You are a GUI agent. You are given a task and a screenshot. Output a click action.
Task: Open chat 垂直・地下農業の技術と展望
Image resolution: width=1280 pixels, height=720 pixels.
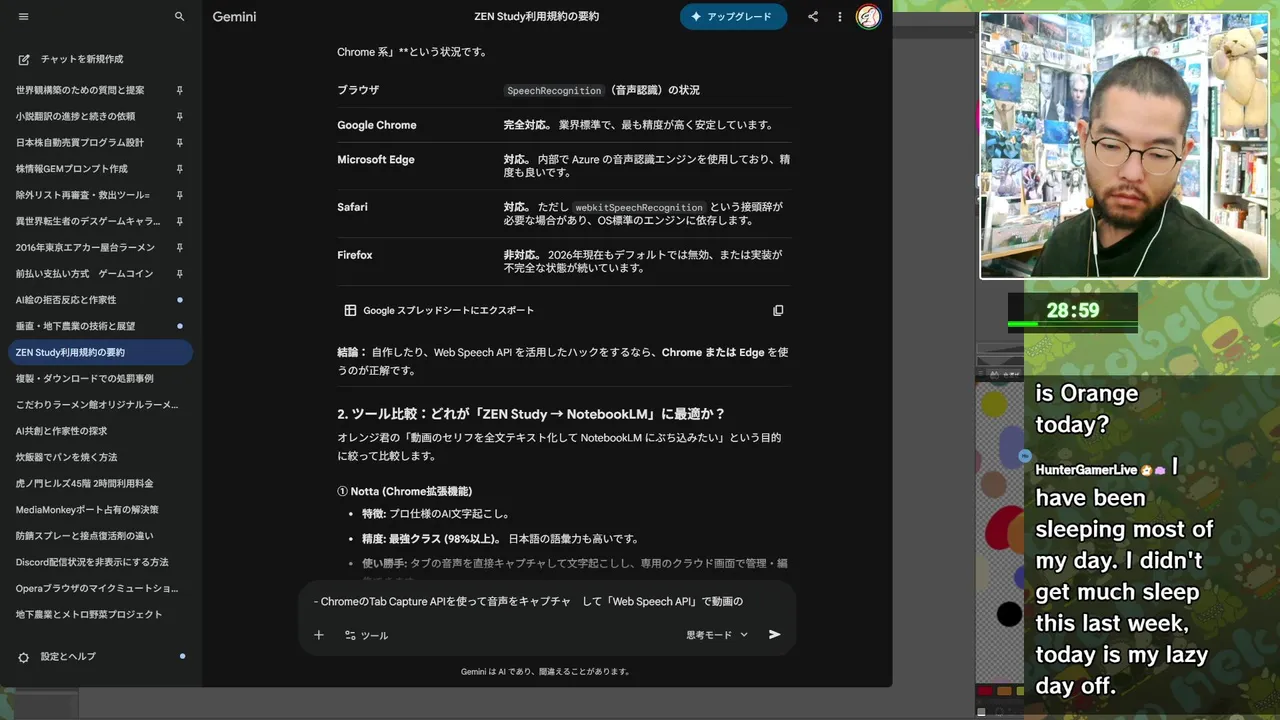click(x=75, y=326)
